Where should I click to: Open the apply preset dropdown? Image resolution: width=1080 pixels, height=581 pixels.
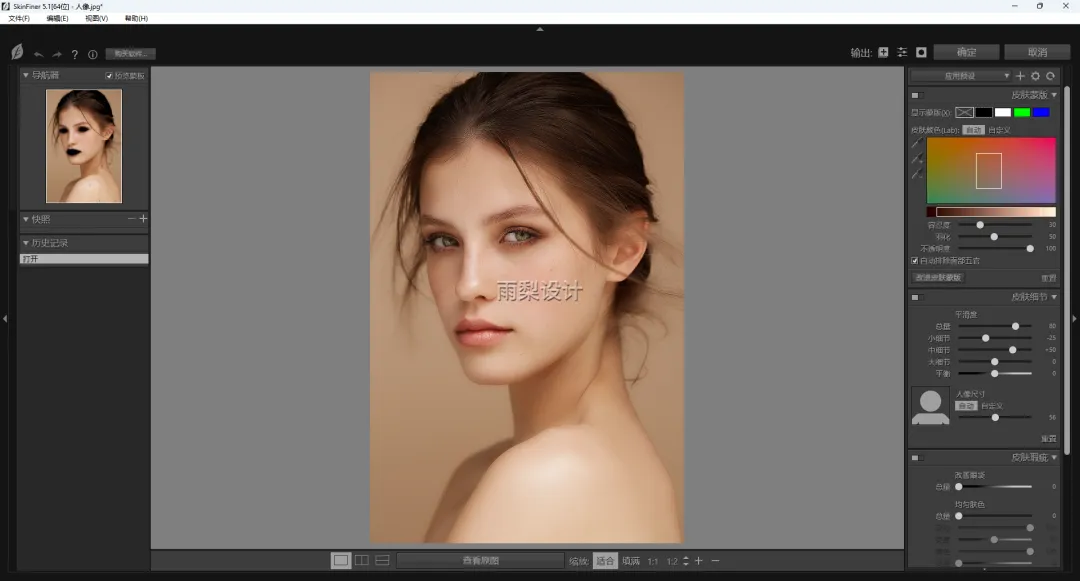coord(961,76)
